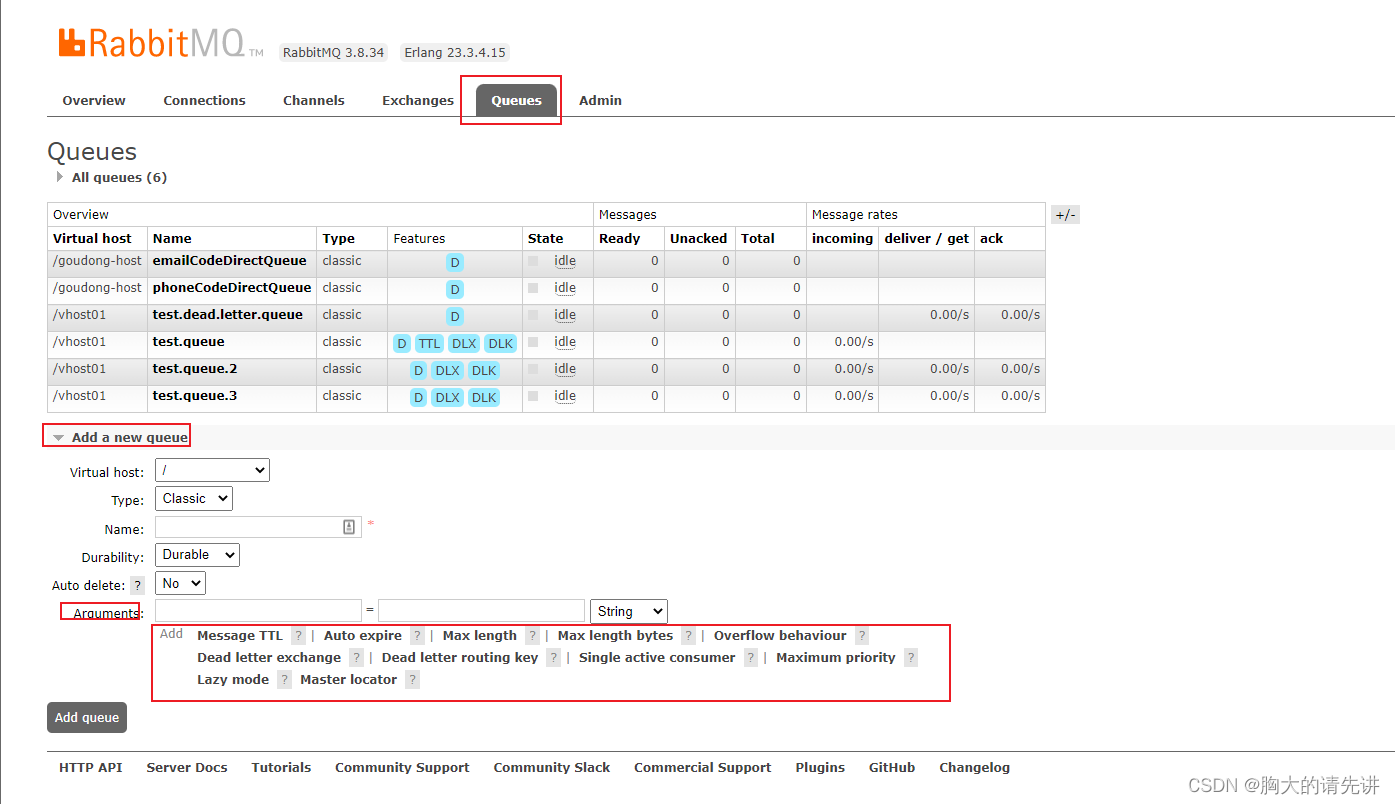The height and width of the screenshot is (804, 1395).
Task: Add the Message TTL argument
Action: 240,636
